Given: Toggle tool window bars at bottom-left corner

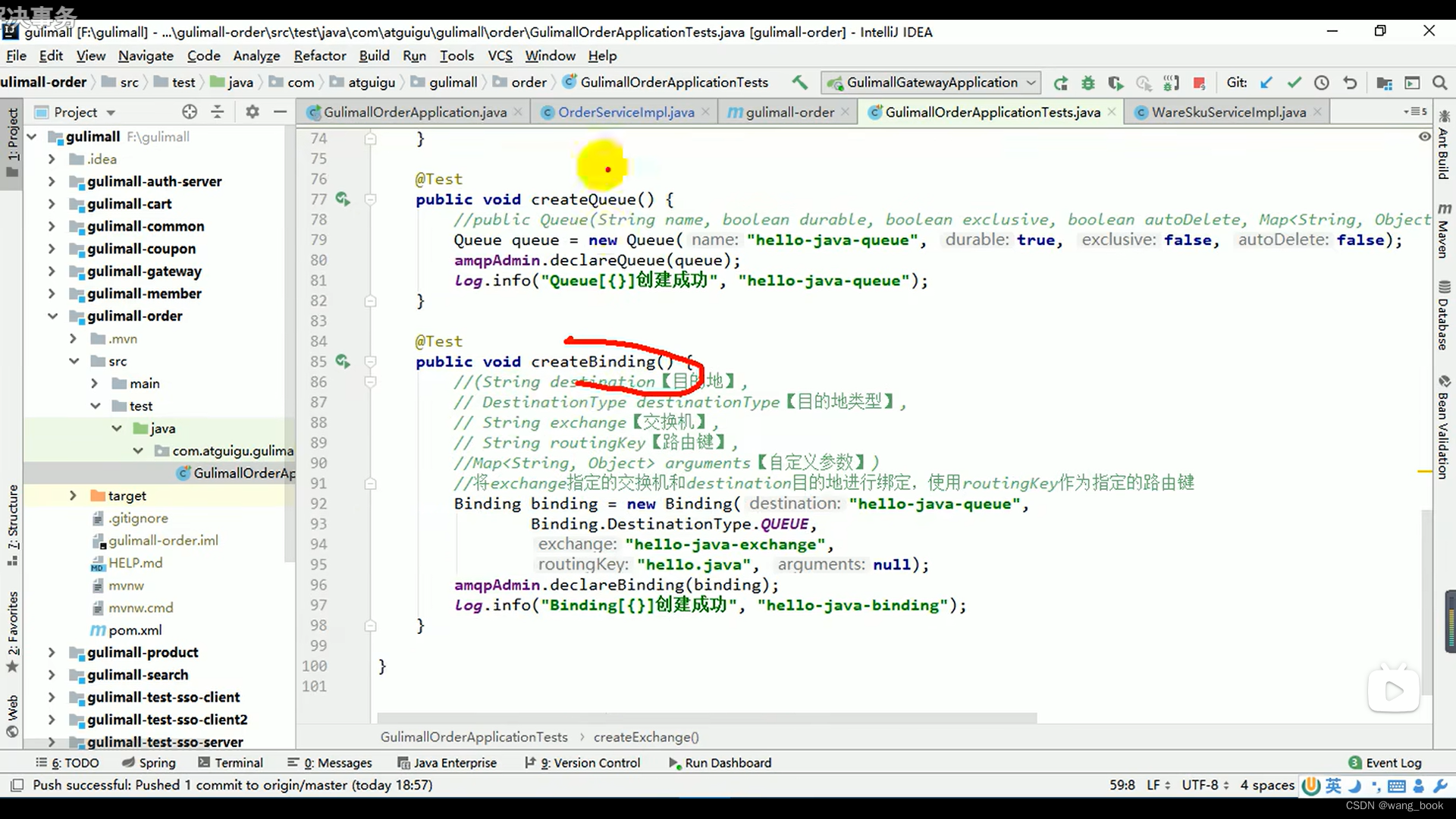Looking at the screenshot, I should click(17, 786).
